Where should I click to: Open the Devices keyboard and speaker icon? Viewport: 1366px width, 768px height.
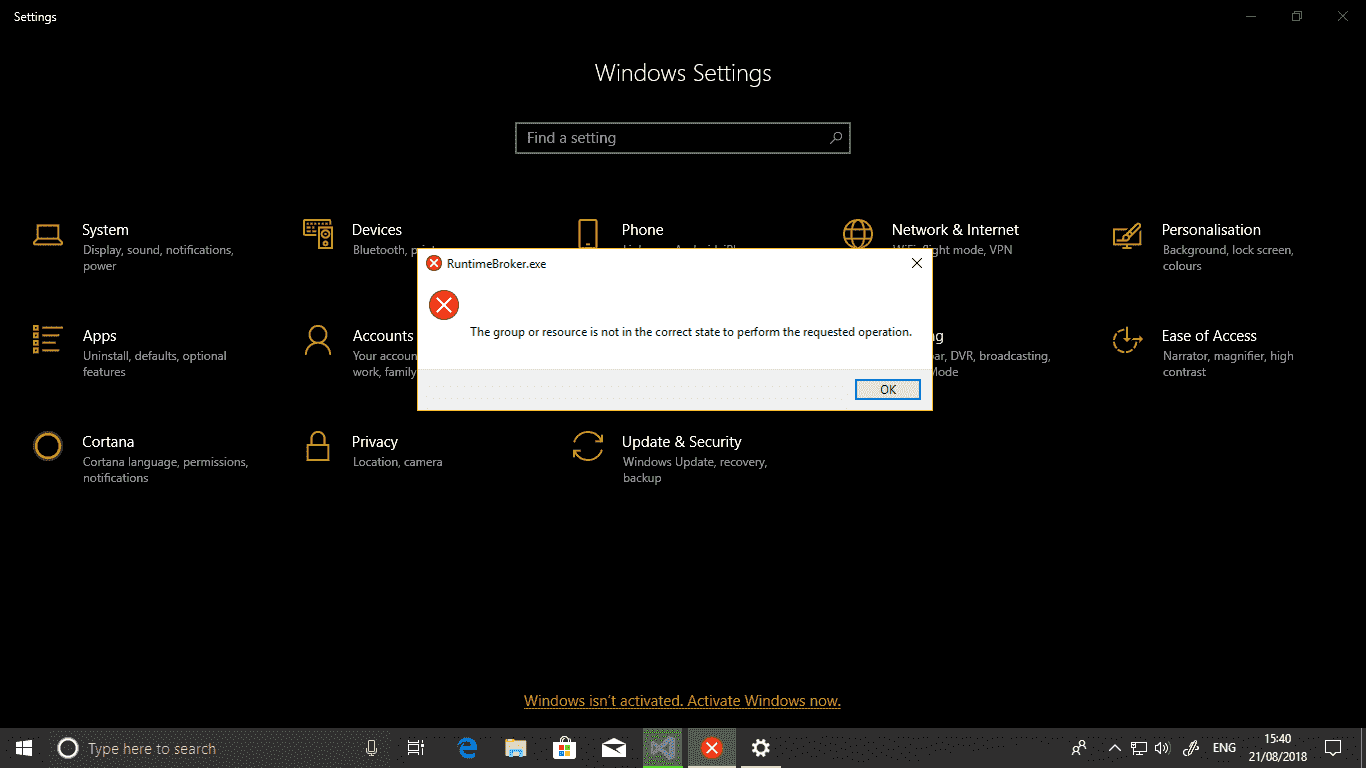pyautogui.click(x=318, y=234)
